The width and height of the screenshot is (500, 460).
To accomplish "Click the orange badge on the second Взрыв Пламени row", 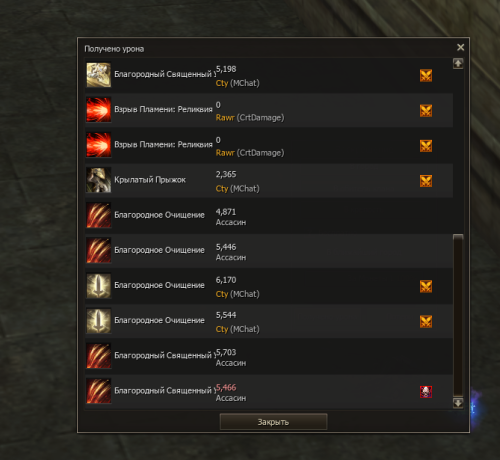I will coord(426,146).
